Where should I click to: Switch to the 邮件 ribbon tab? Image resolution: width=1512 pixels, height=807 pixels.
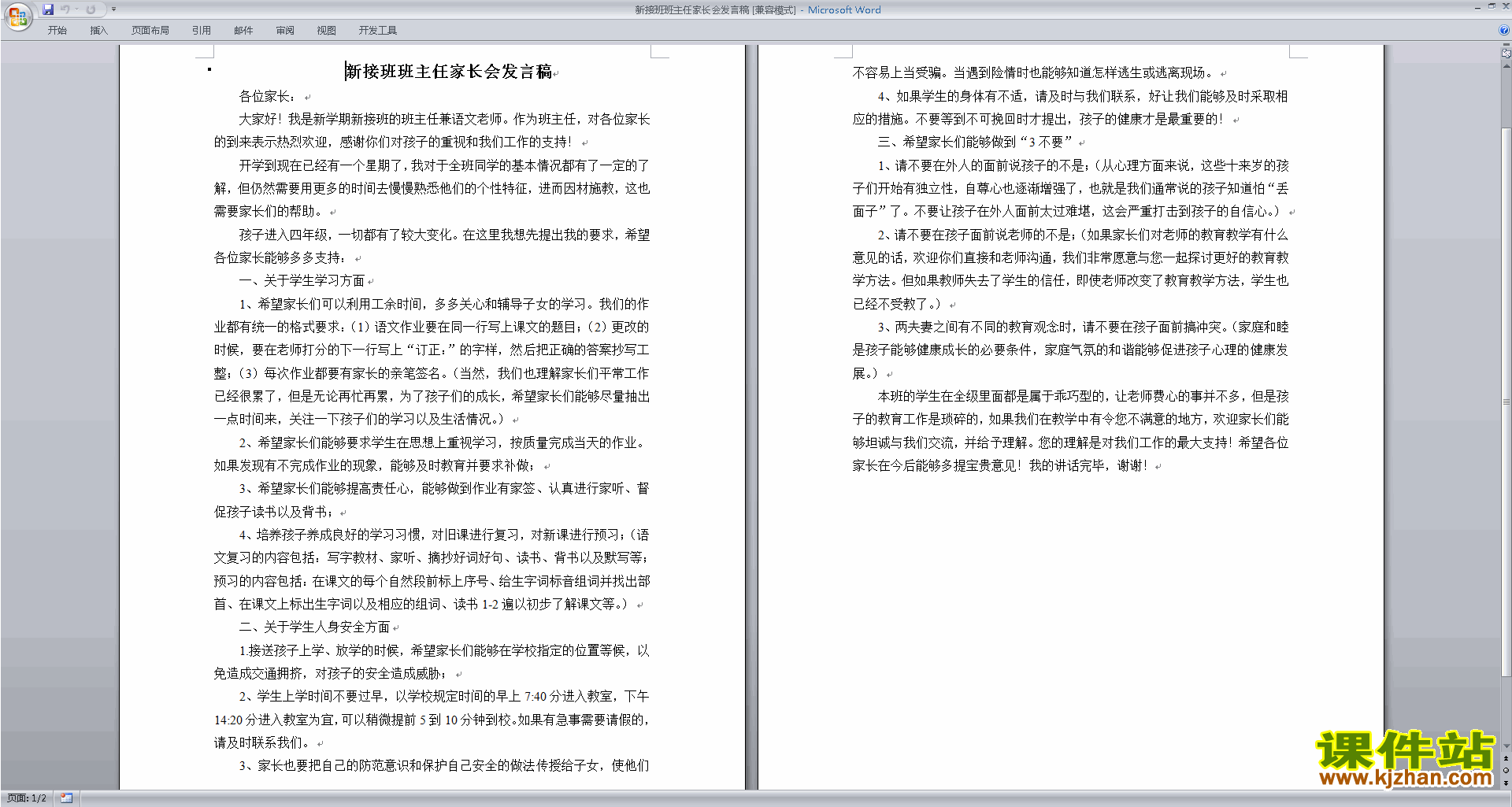(243, 30)
